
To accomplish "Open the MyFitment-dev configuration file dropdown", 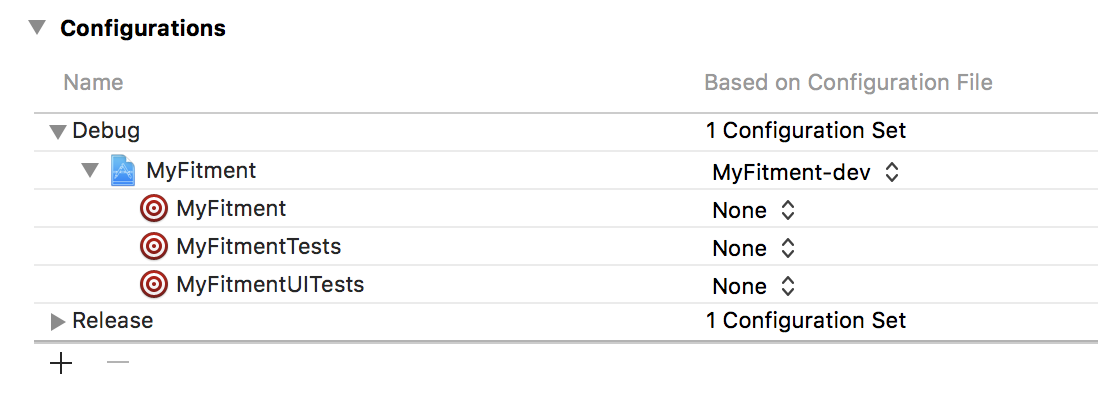I will pyautogui.click(x=805, y=172).
